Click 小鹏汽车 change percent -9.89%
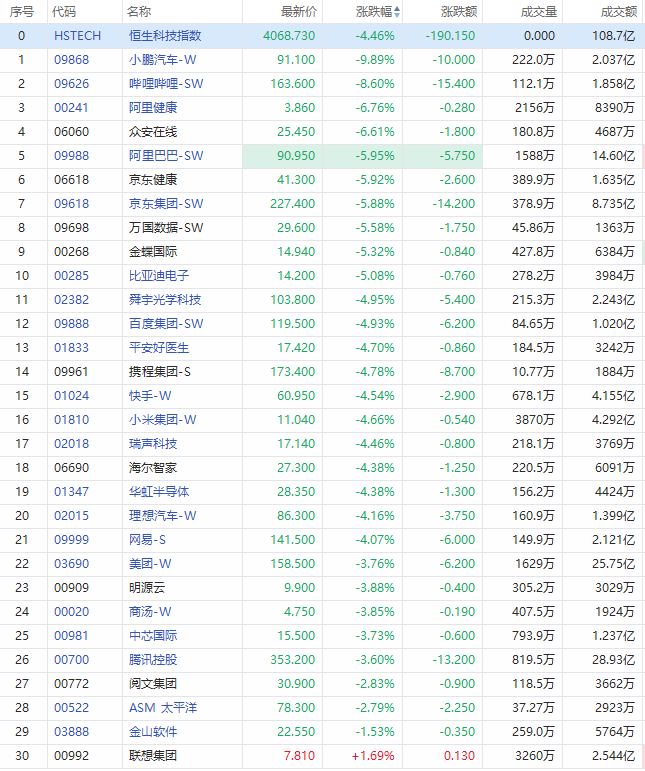 tap(375, 60)
